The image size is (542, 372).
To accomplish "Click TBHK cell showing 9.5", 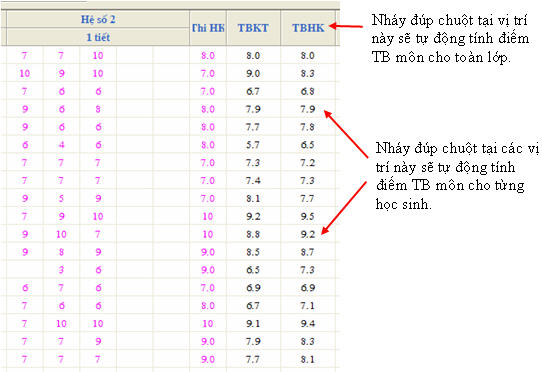I will coord(307,216).
